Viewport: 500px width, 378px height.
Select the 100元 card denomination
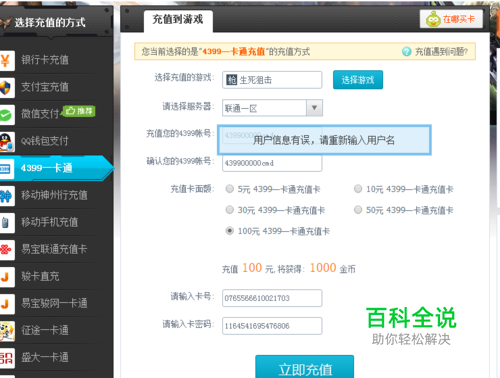pos(230,231)
